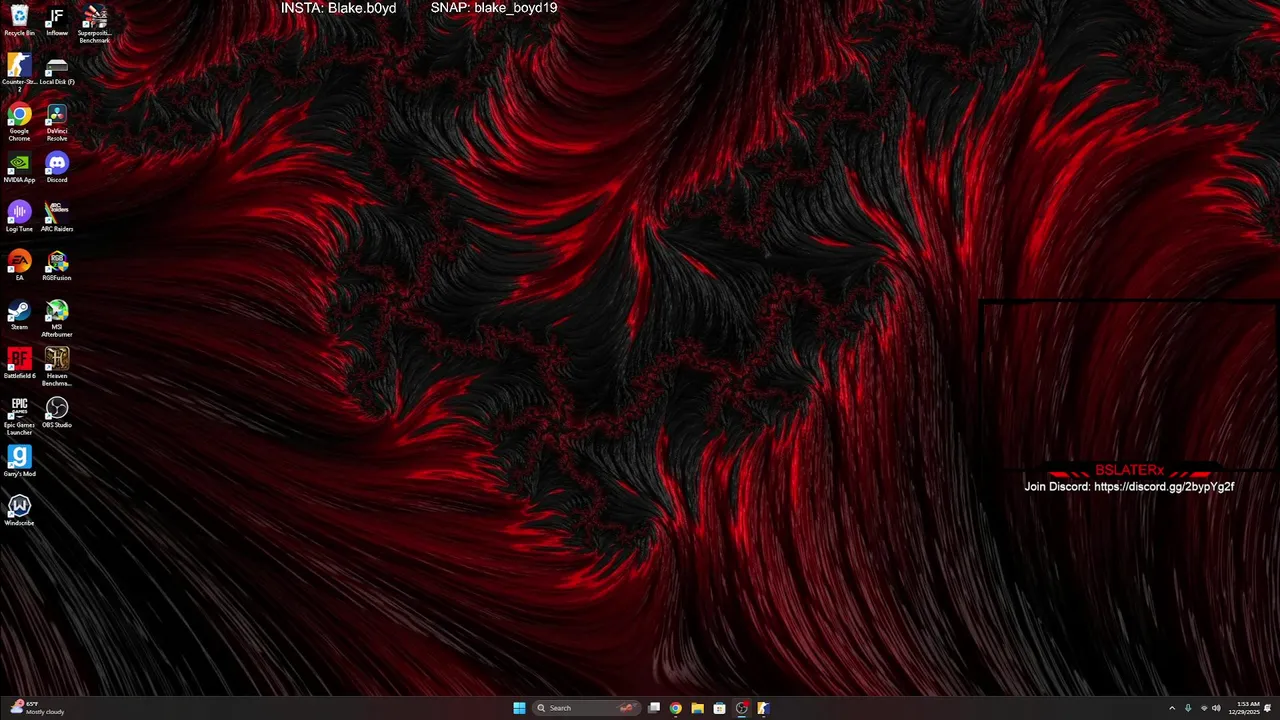The width and height of the screenshot is (1280, 720).
Task: Click the taskbar Search box
Action: [x=585, y=708]
